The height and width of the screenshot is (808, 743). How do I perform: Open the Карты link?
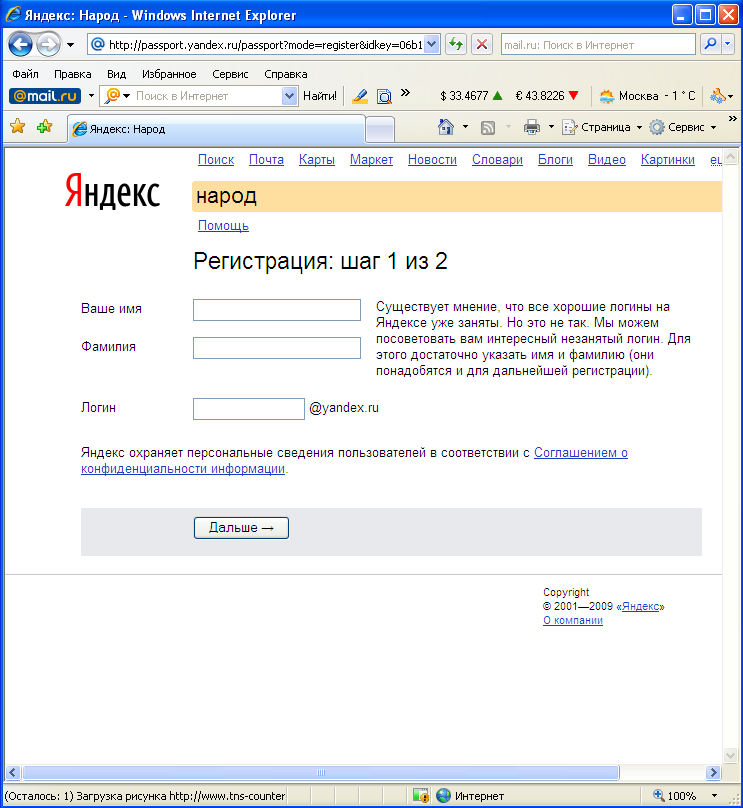(317, 160)
